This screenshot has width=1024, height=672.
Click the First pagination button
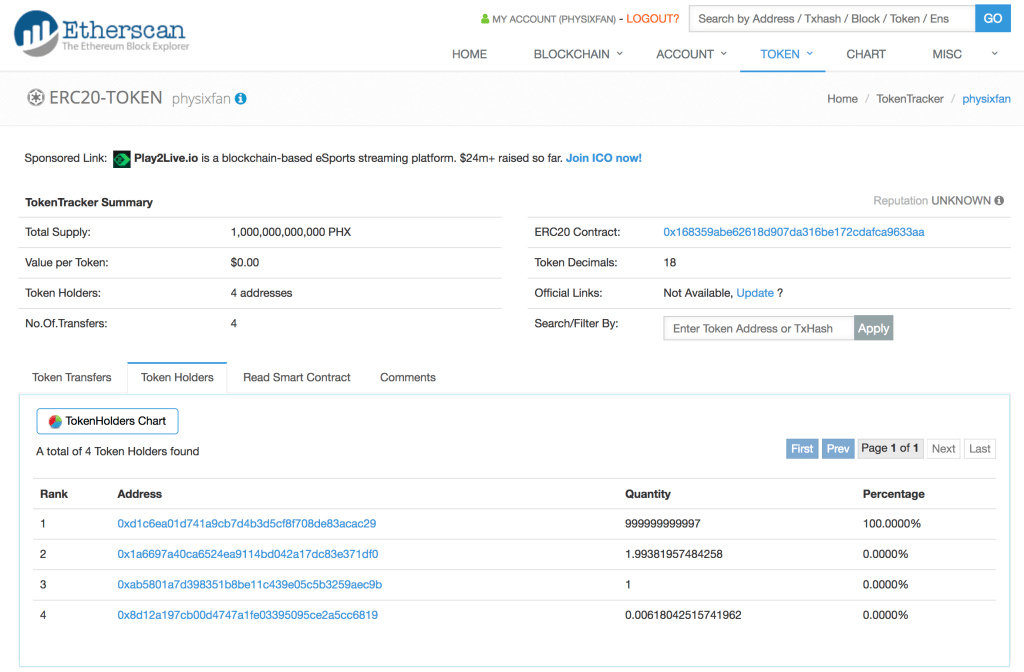coord(802,449)
